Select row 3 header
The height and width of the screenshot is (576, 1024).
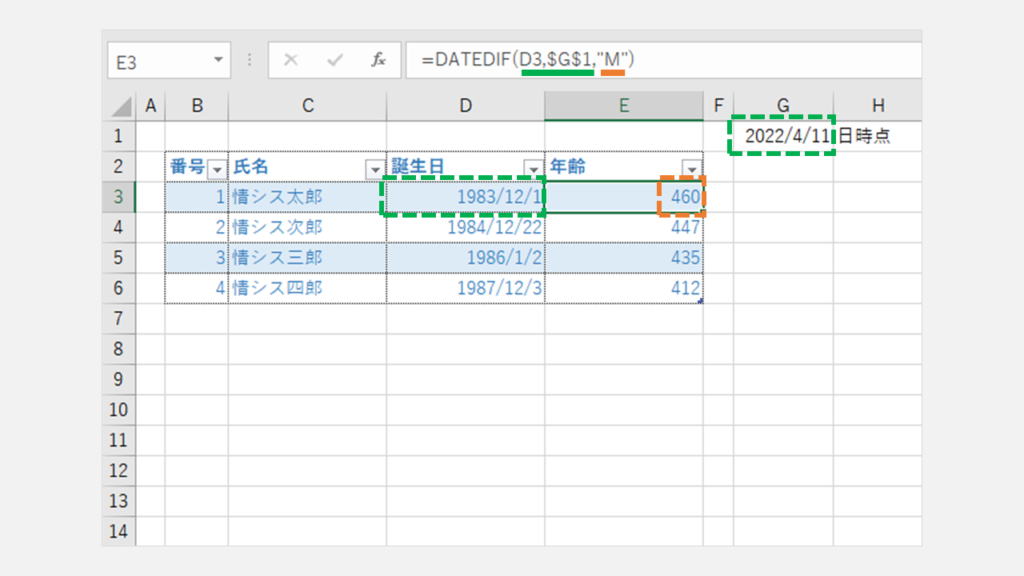tap(118, 197)
